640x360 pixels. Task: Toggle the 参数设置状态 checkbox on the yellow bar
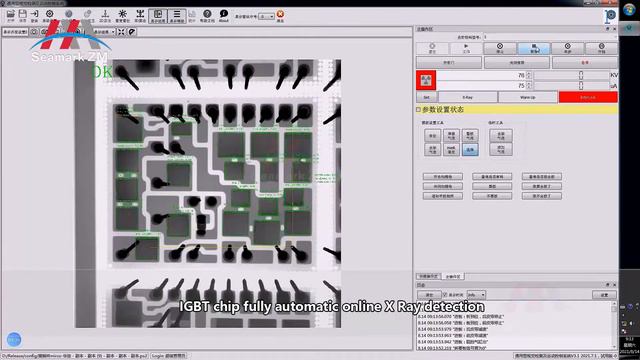(x=418, y=109)
